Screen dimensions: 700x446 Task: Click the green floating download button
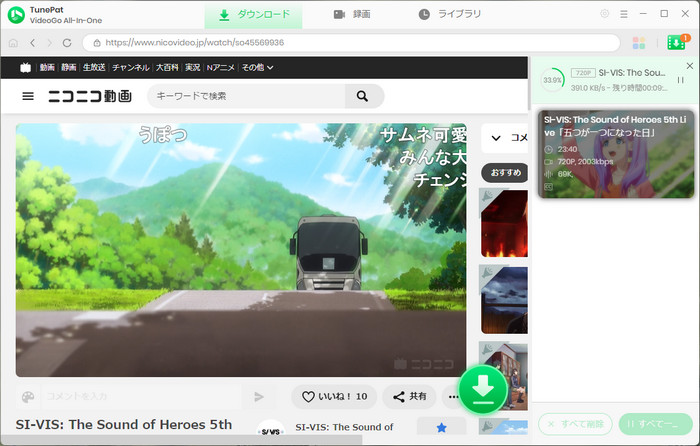483,390
